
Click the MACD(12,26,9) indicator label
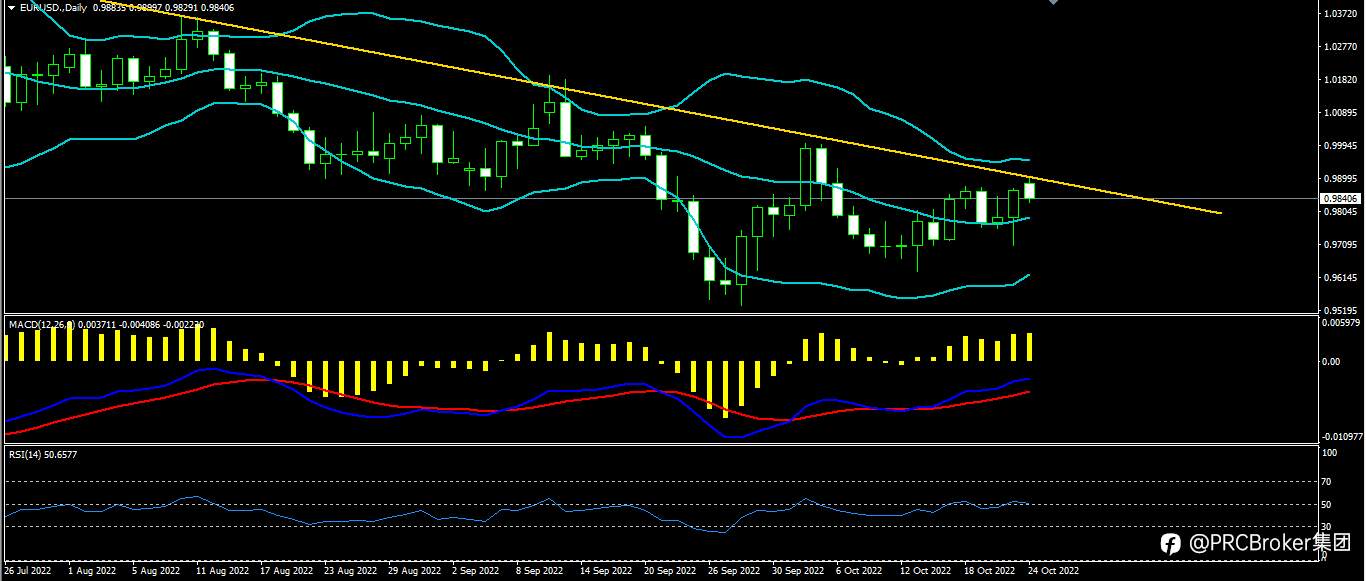(x=42, y=324)
